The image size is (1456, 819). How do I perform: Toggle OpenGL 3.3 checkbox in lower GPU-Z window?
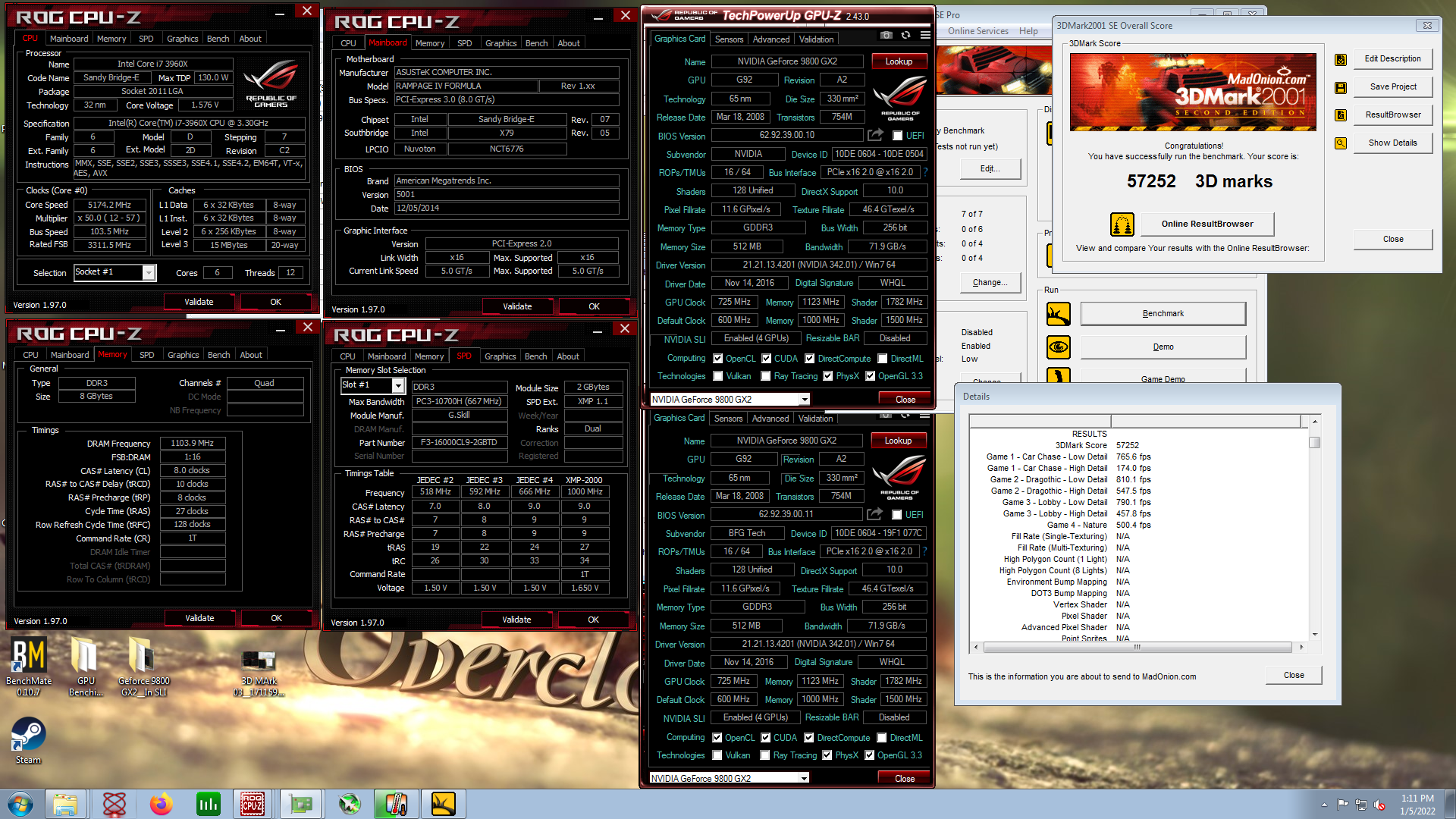point(870,755)
